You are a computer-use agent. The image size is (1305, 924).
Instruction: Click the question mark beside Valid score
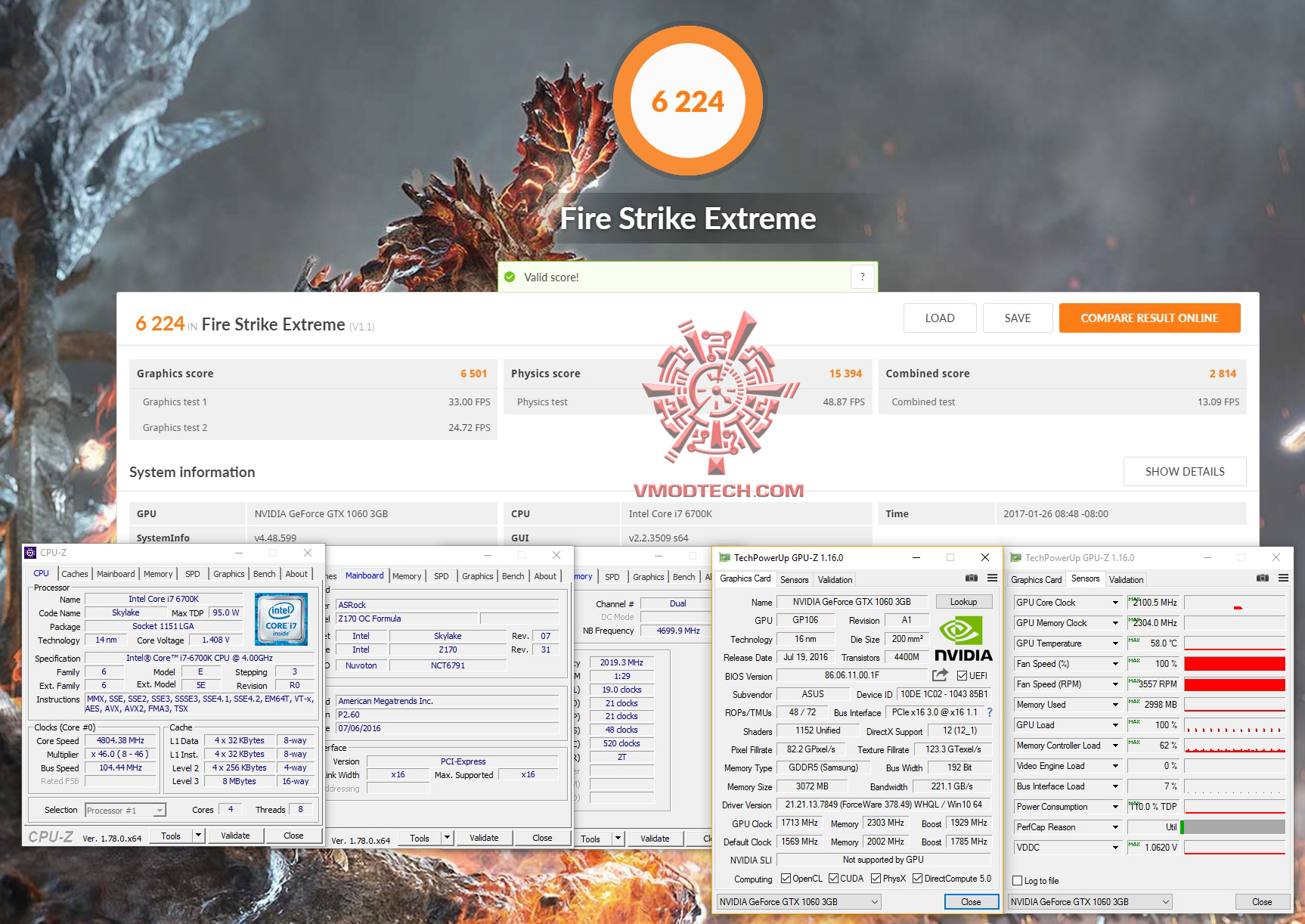[x=862, y=277]
